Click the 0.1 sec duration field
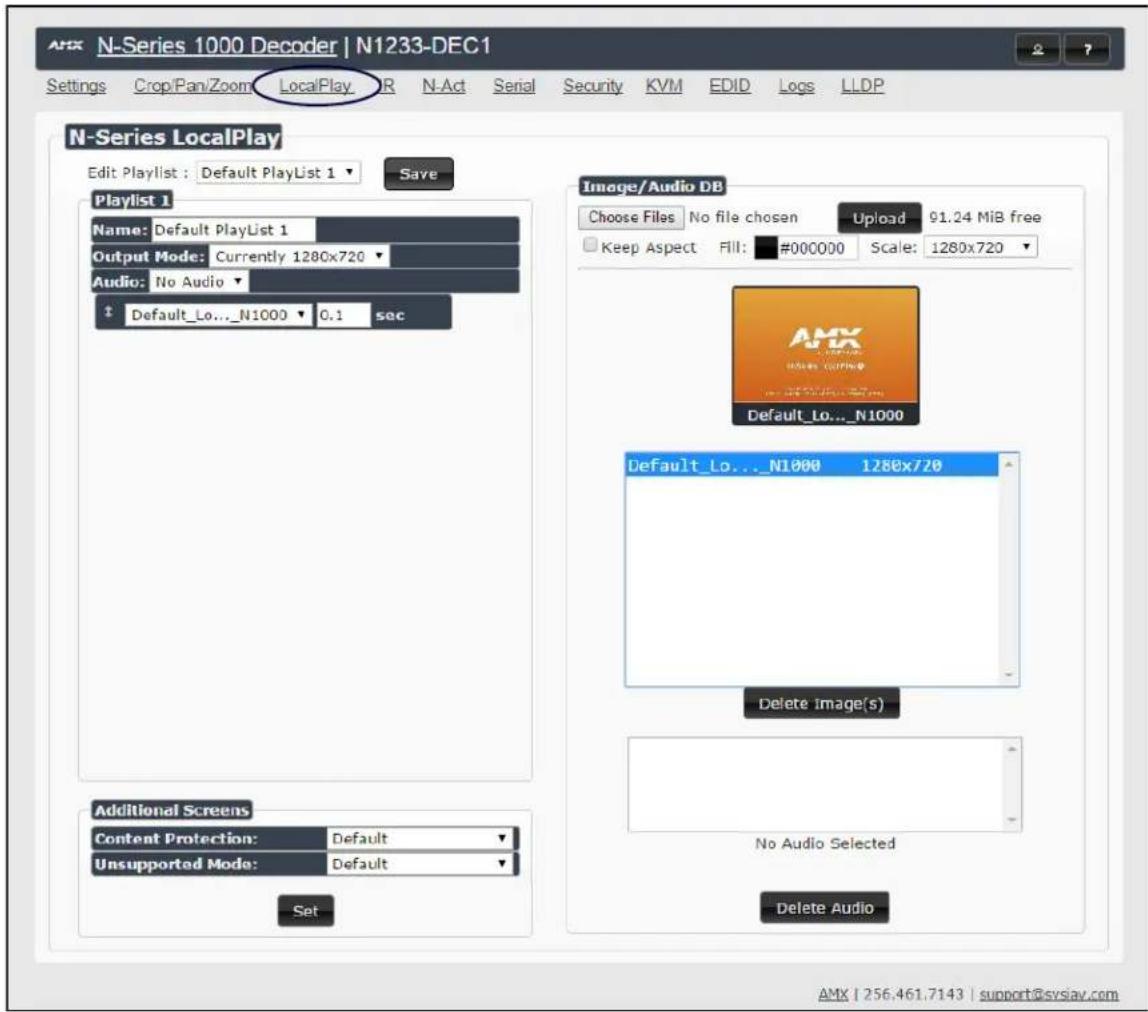 pyautogui.click(x=343, y=315)
